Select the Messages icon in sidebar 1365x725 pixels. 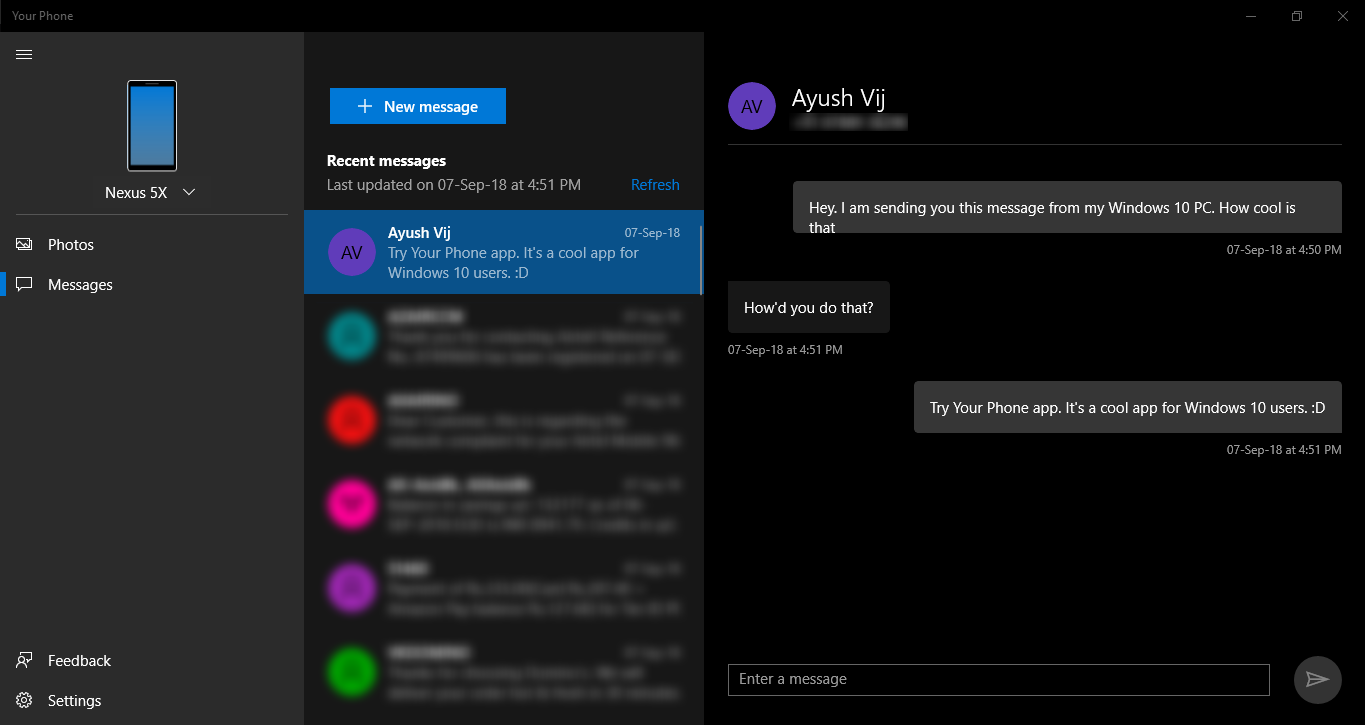click(22, 284)
